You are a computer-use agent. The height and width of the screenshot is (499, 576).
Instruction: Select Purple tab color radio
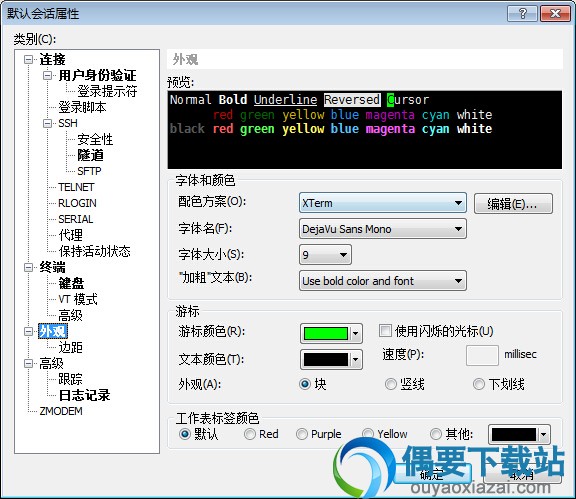(302, 434)
